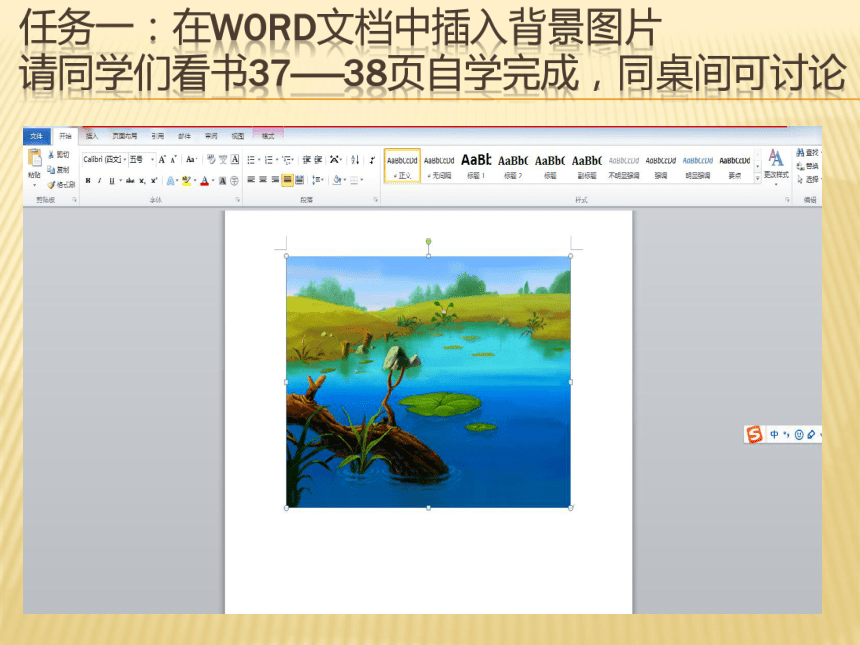Open the highlight color dropdown arrow

click(195, 180)
